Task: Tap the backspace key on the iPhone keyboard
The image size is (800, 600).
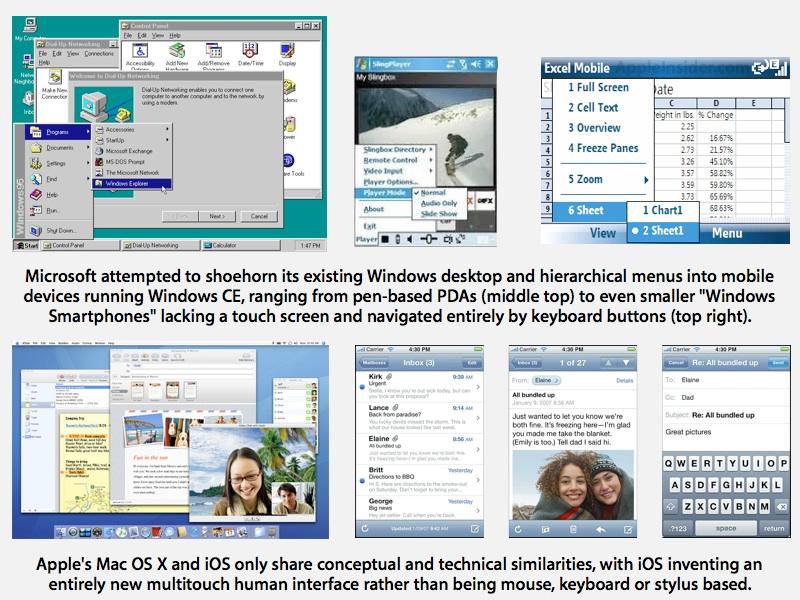Action: 781,506
